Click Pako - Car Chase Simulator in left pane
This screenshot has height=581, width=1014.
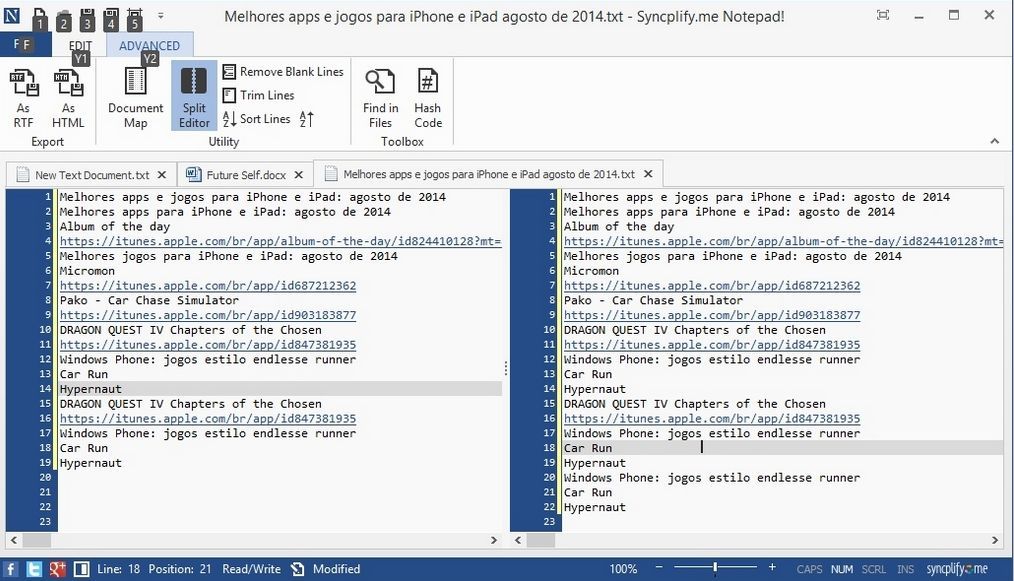click(x=149, y=300)
